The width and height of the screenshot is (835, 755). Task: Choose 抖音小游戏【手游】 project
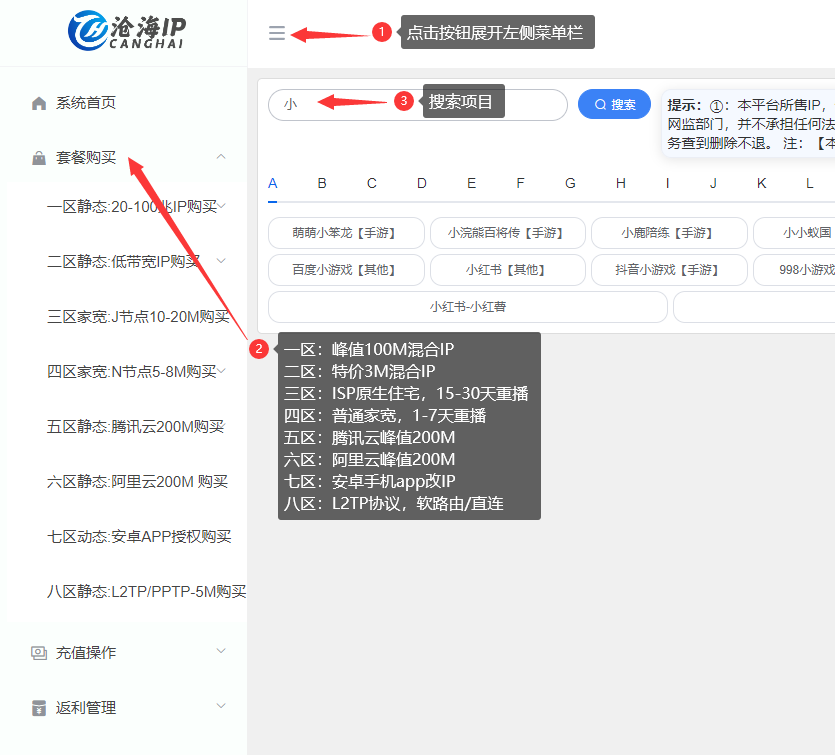(x=669, y=270)
